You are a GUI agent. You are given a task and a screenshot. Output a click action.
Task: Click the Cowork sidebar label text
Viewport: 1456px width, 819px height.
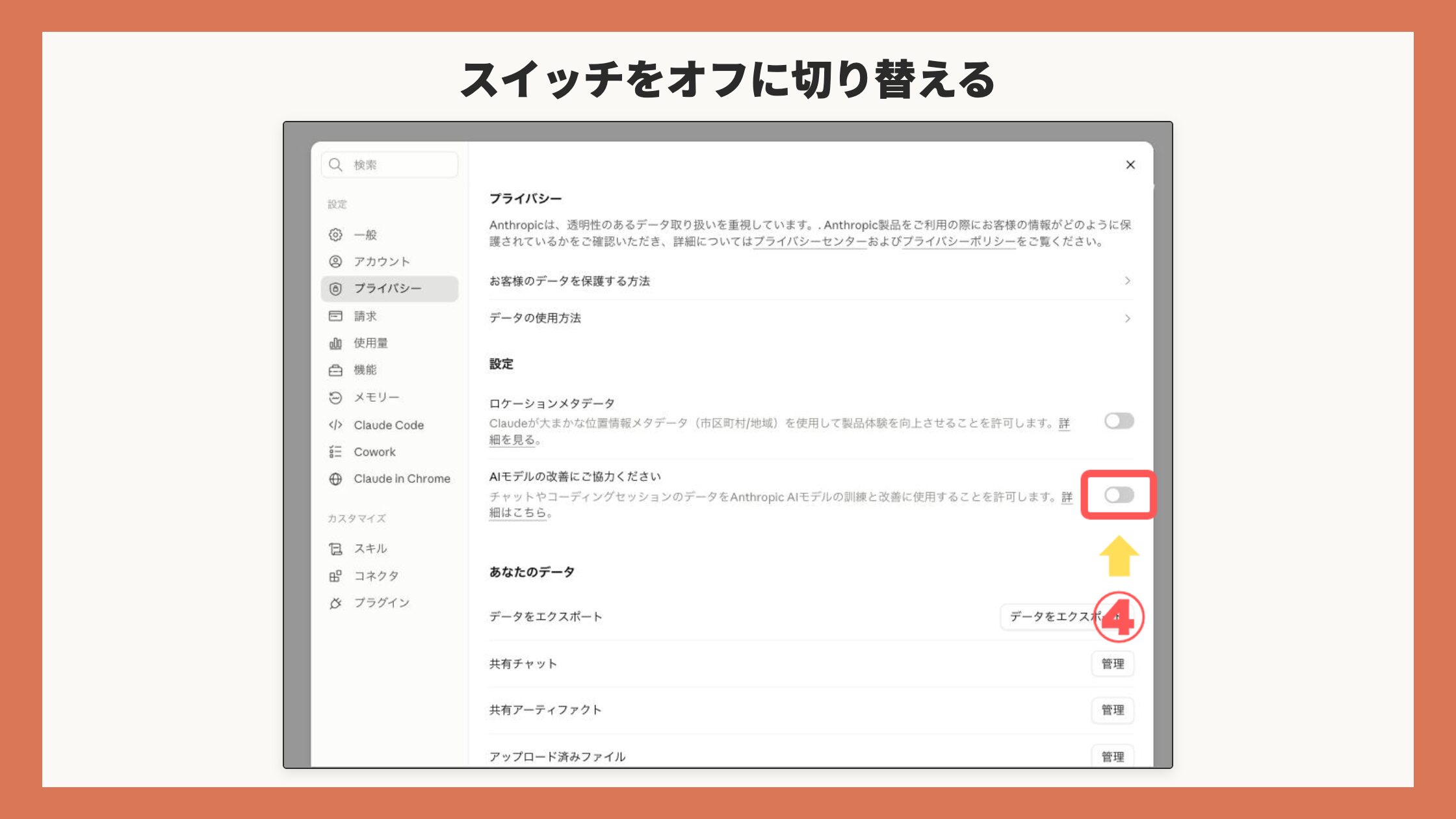point(374,452)
